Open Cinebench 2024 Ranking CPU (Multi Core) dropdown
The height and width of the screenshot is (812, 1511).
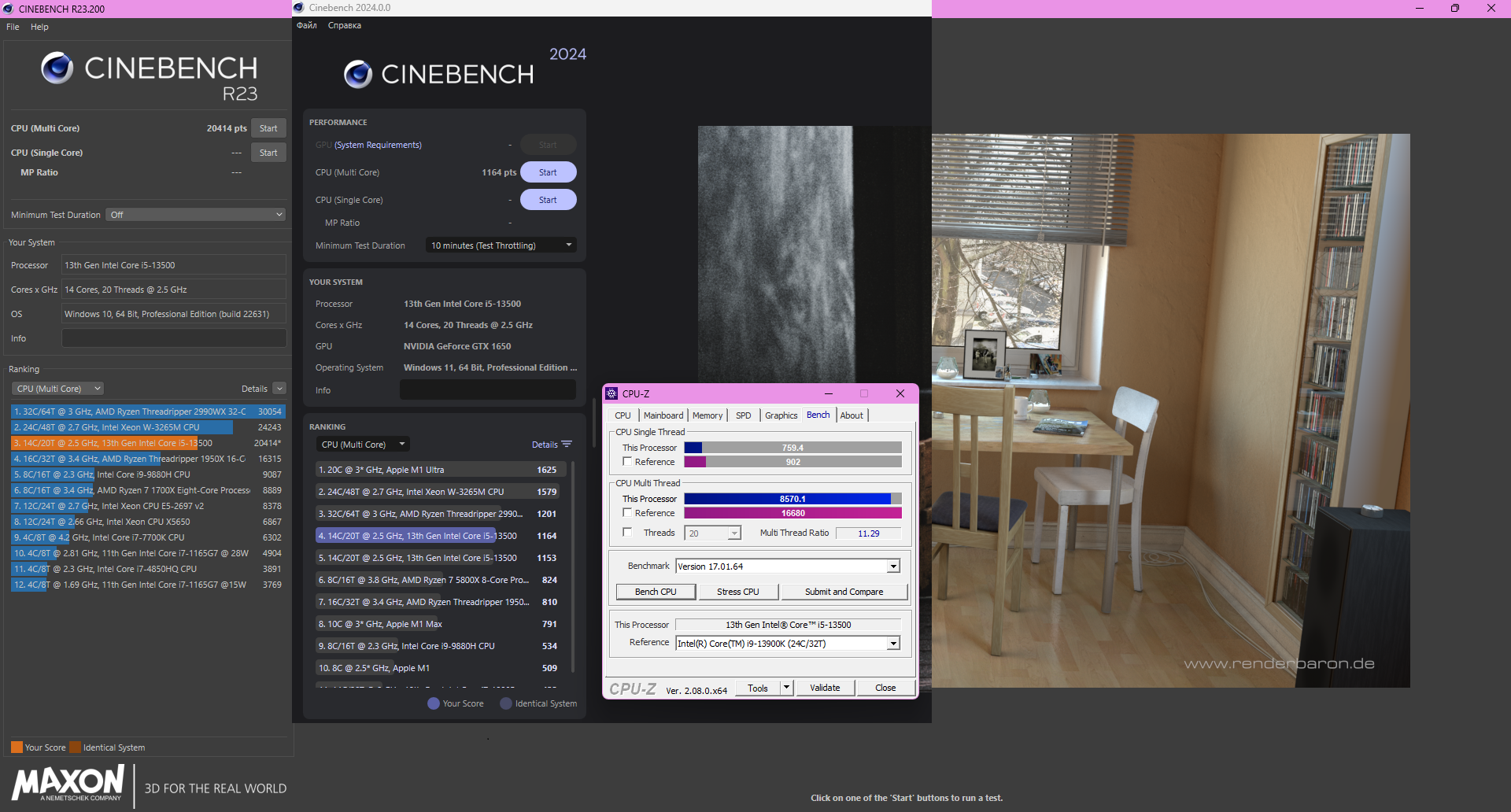pyautogui.click(x=364, y=445)
